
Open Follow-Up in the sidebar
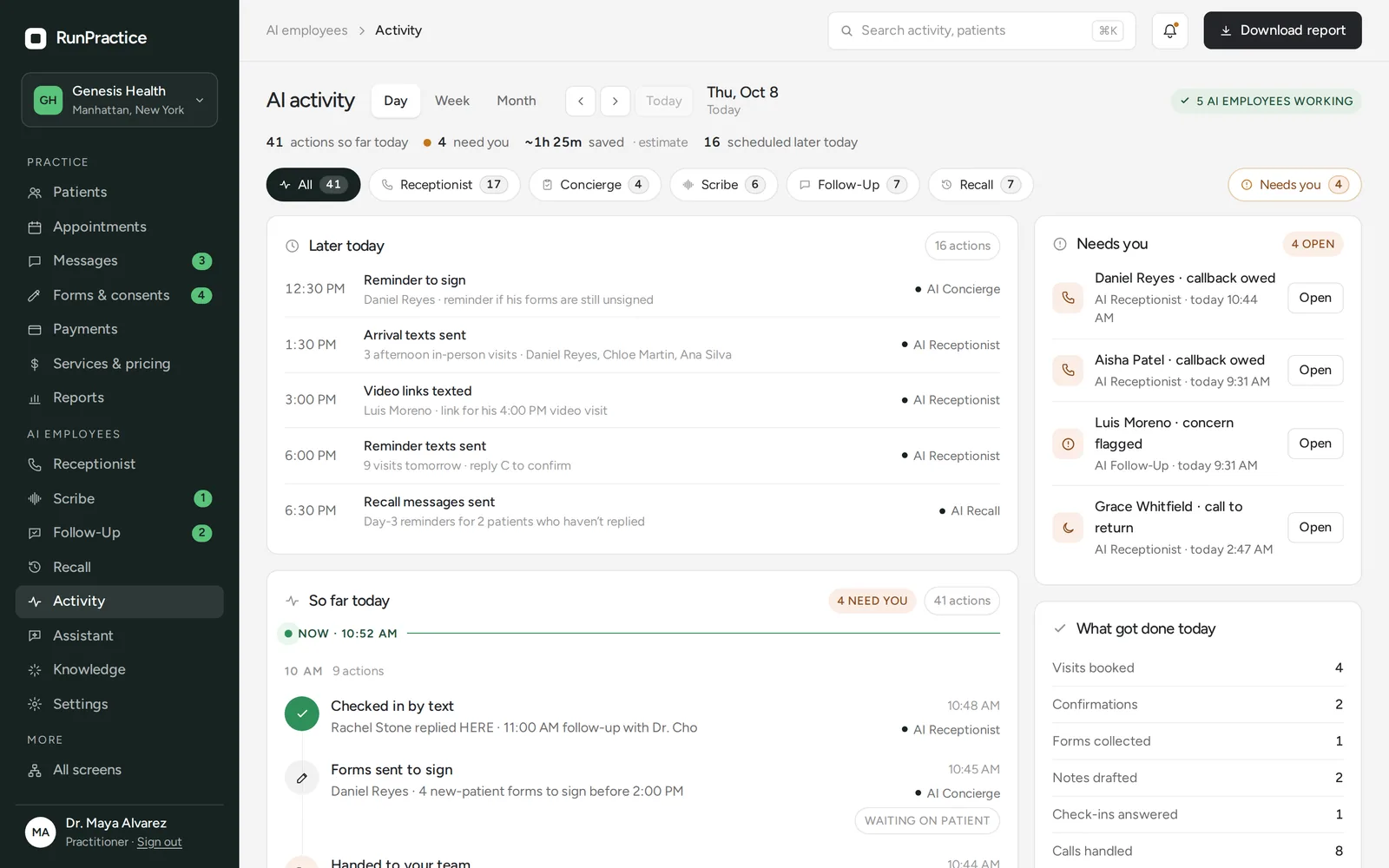(x=120, y=533)
